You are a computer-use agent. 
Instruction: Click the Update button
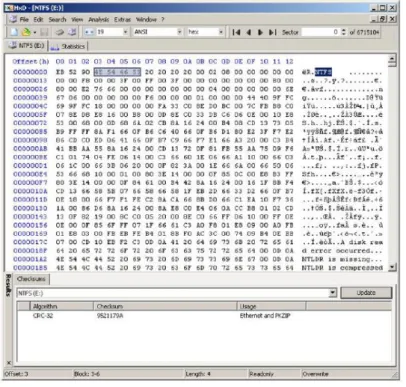pos(366,293)
